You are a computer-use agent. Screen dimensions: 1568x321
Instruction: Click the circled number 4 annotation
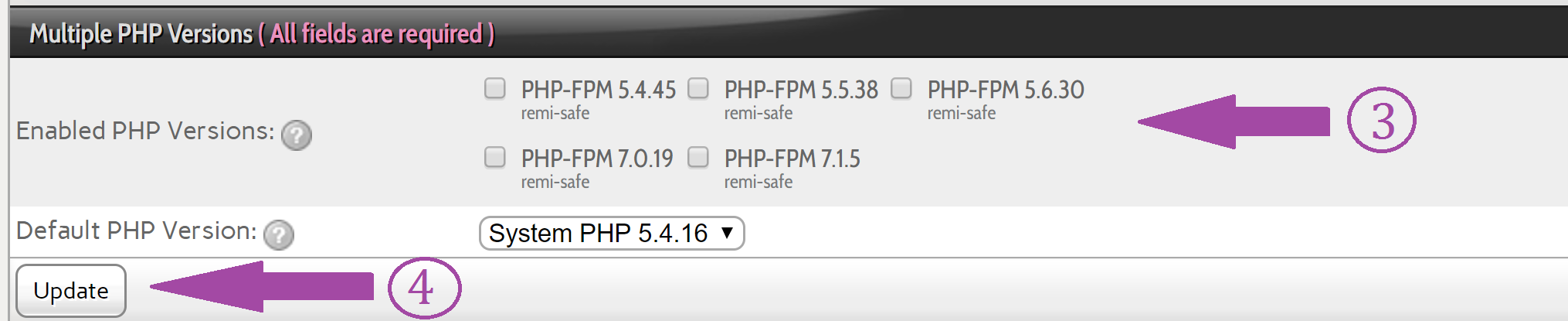(424, 288)
